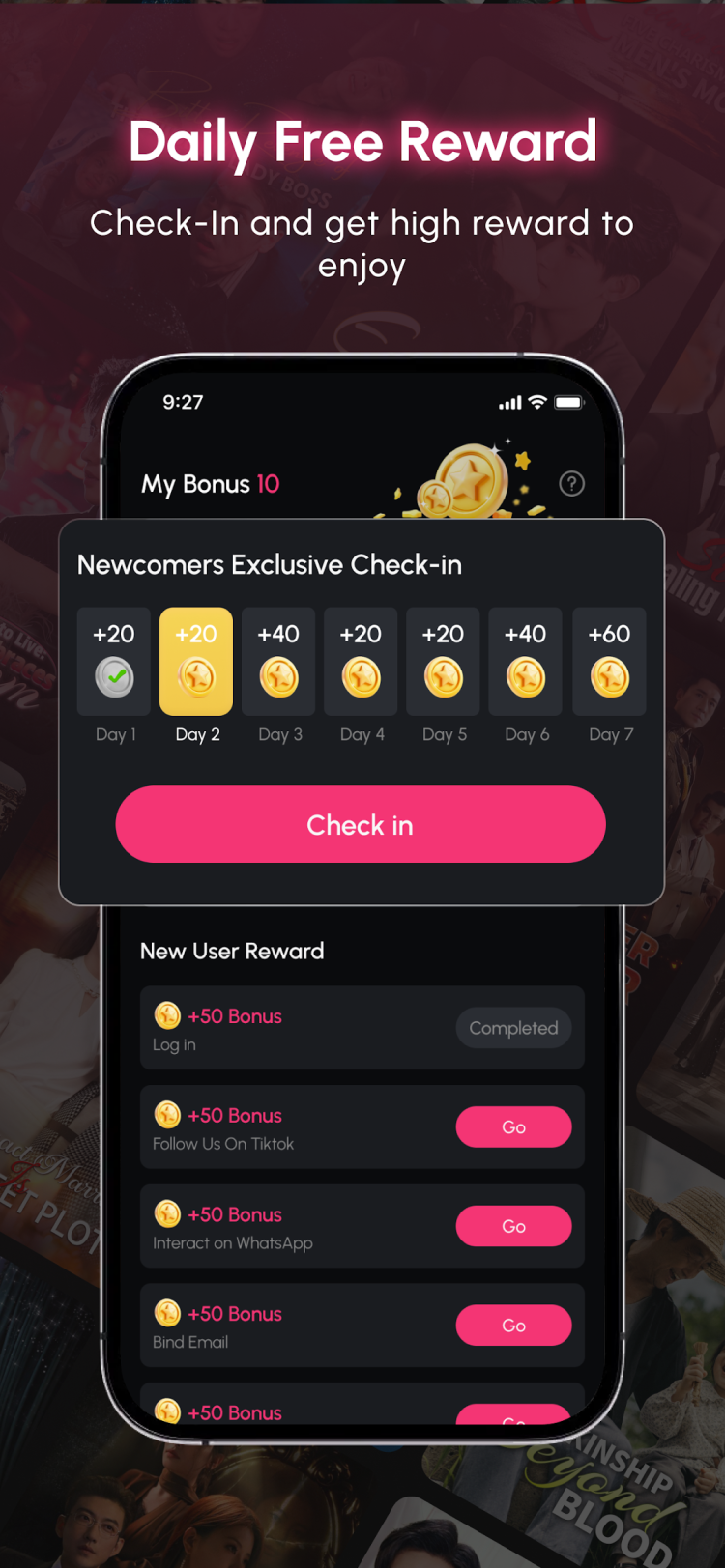This screenshot has width=725, height=1568.
Task: Tap the Day 7 +60 coin tile
Action: click(609, 661)
